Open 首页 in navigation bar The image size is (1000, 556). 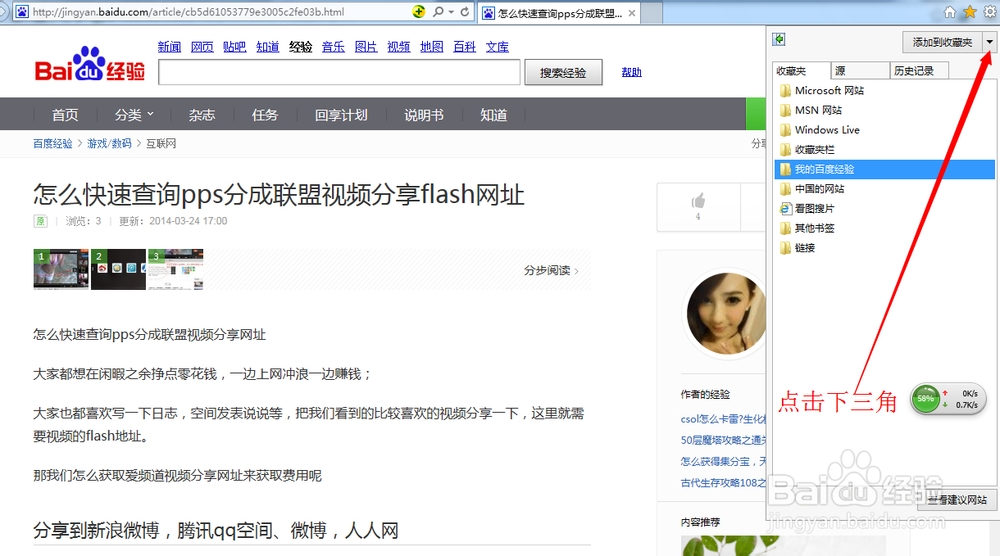click(x=65, y=115)
